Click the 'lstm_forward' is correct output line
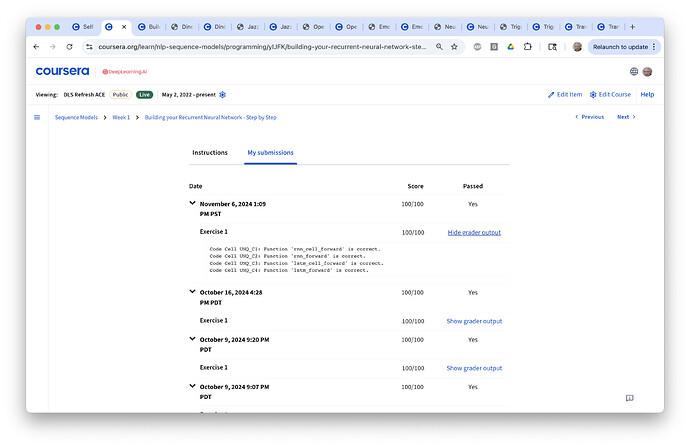The width and height of the screenshot is (690, 446). [289, 271]
